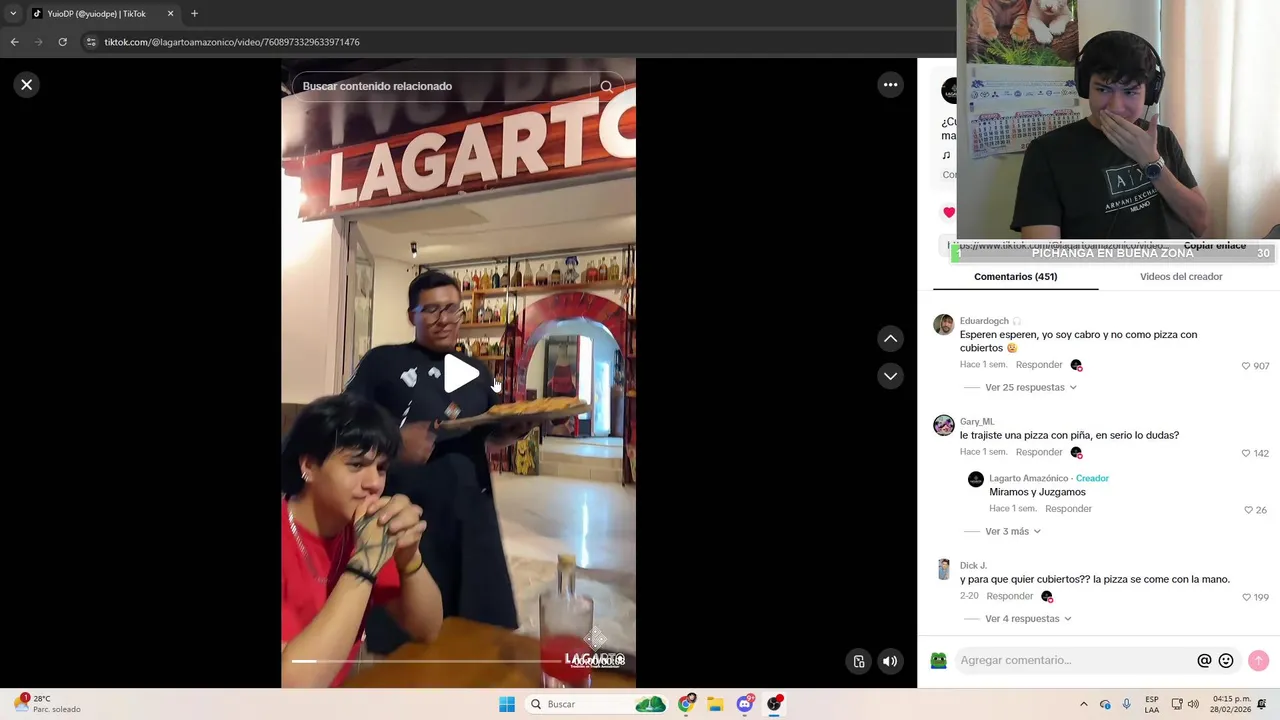Go to the next video with down chevron
The width and height of the screenshot is (1280, 720).
pyautogui.click(x=890, y=376)
